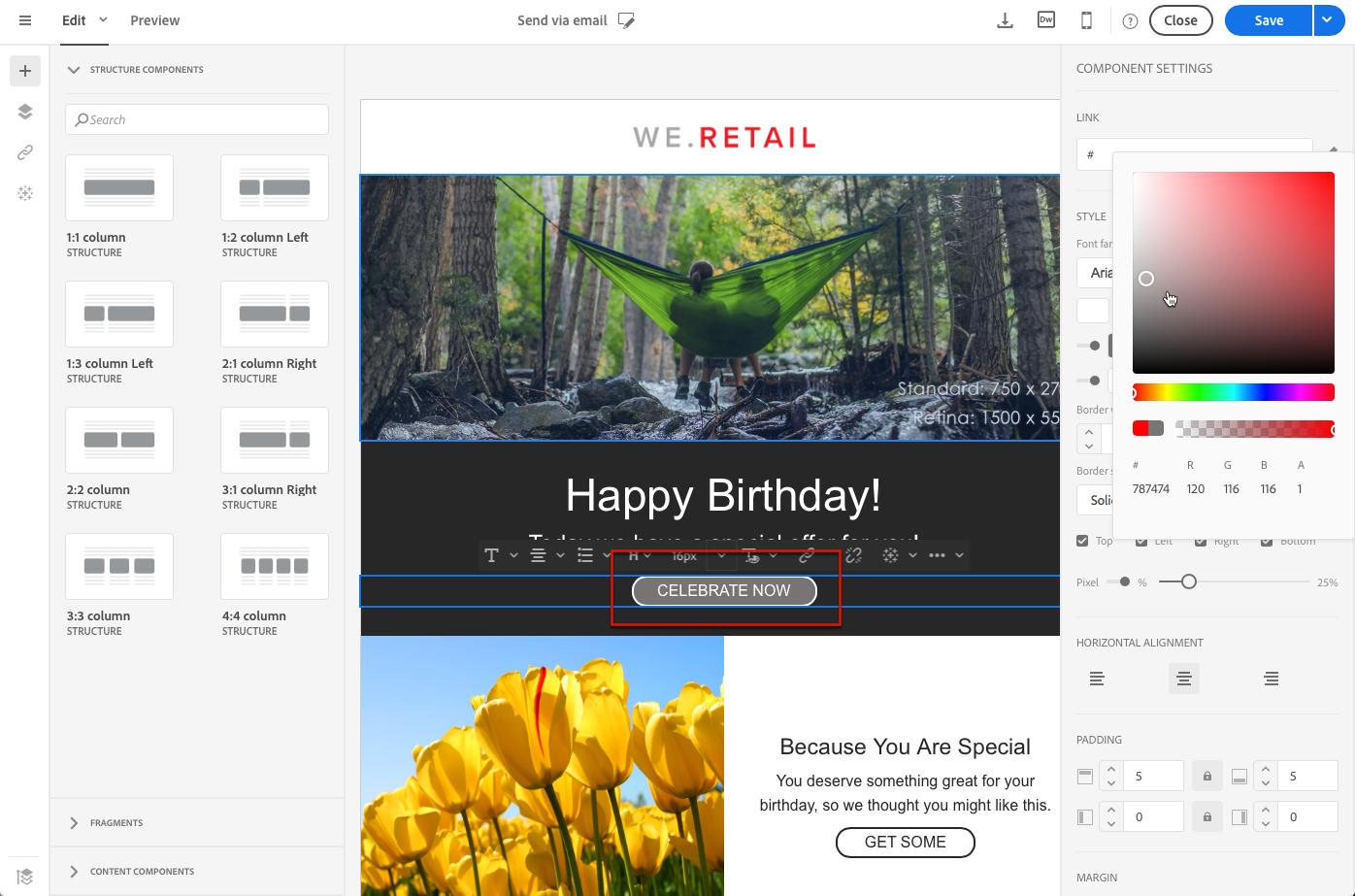Screen dimensions: 1355x896
Task: Toggle the Pixel / % unit switch
Action: (1119, 582)
